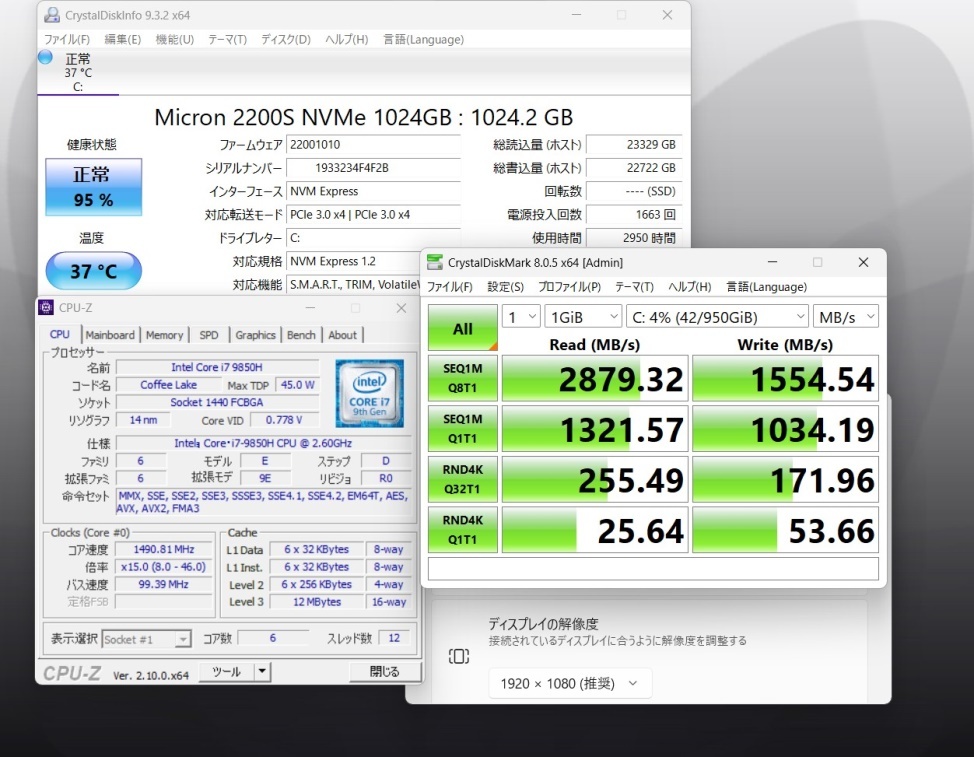Image resolution: width=974 pixels, height=757 pixels.
Task: Open the 機能(U) menu in CrystalDiskInfo
Action: pyautogui.click(x=174, y=39)
